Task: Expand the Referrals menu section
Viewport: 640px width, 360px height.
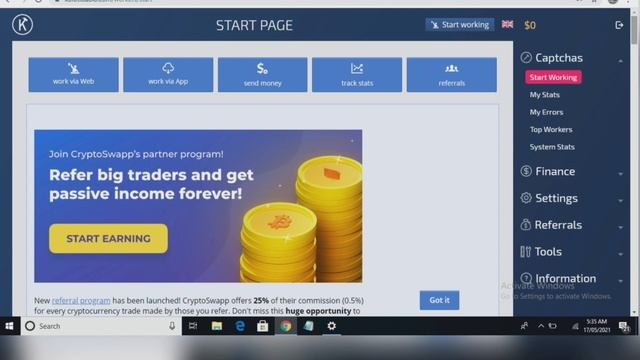Action: click(x=571, y=225)
